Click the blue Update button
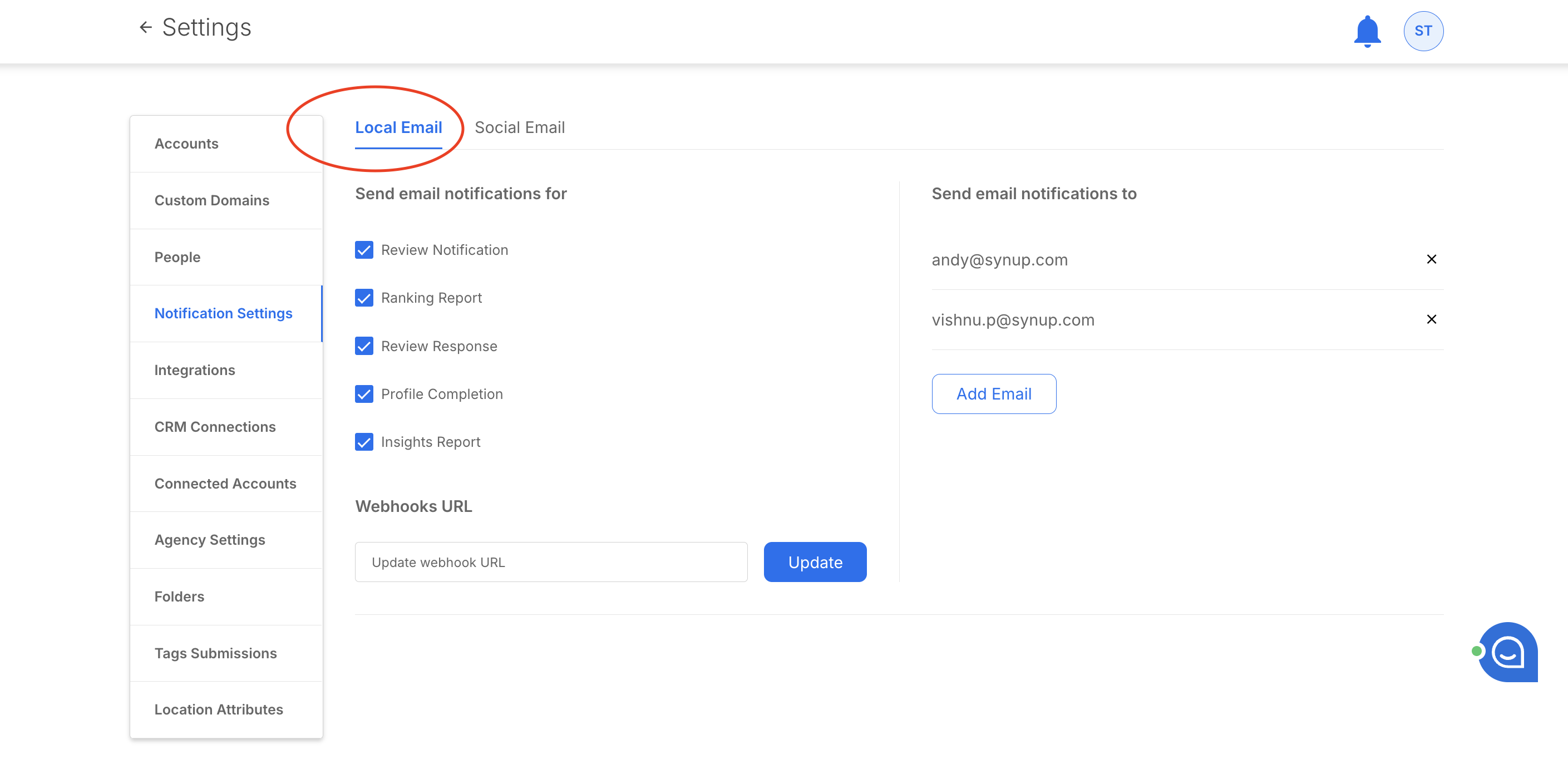The image size is (1568, 769). 815,562
